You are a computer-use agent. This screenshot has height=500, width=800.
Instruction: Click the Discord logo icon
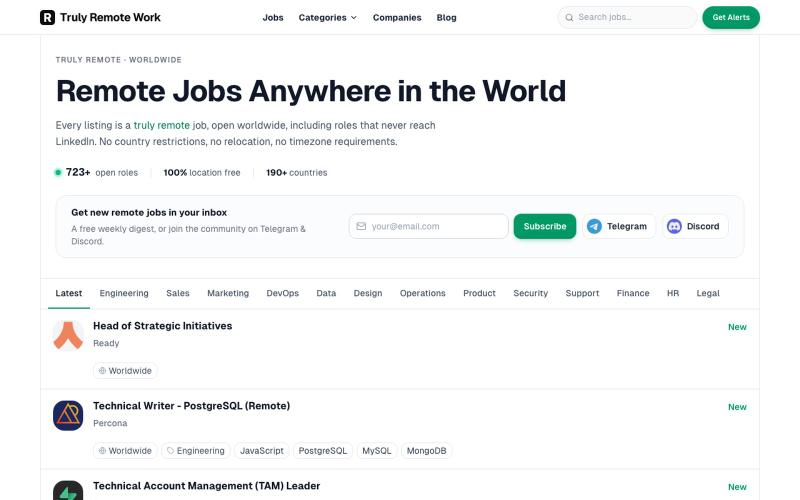(x=674, y=226)
